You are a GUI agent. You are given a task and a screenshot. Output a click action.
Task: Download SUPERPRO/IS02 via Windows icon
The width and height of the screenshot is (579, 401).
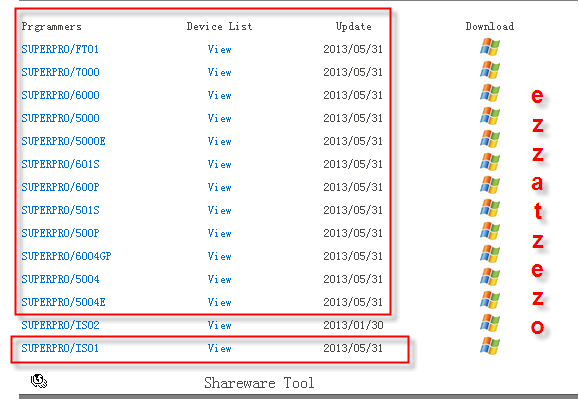coord(490,323)
